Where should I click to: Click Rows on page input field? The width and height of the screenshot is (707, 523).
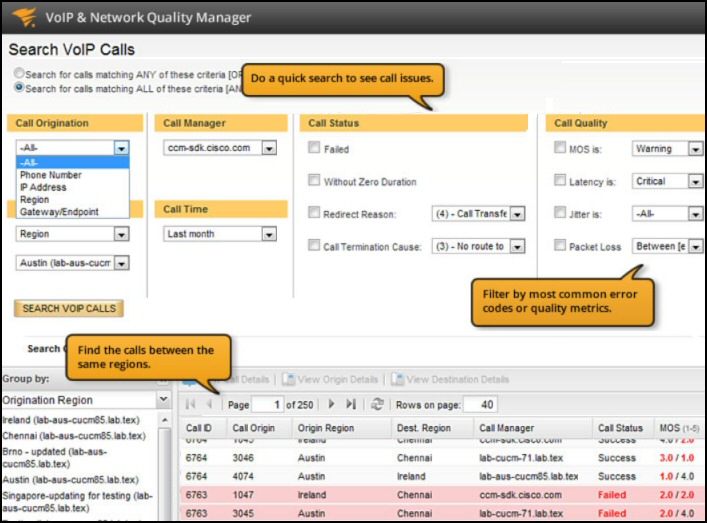480,404
